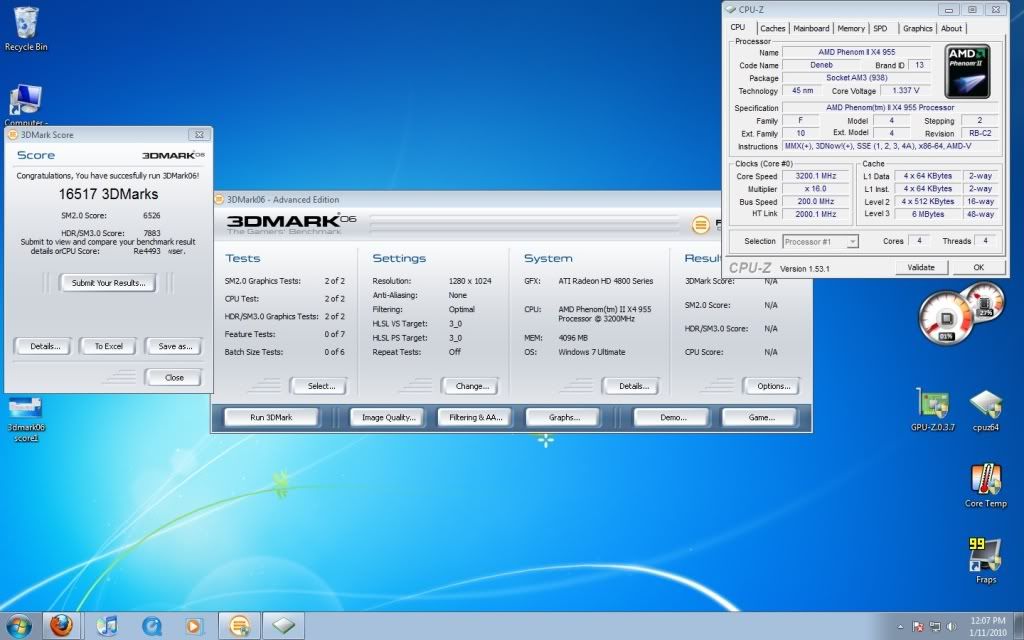Click the Action Center flag tray icon
This screenshot has width=1024, height=640.
coord(917,627)
